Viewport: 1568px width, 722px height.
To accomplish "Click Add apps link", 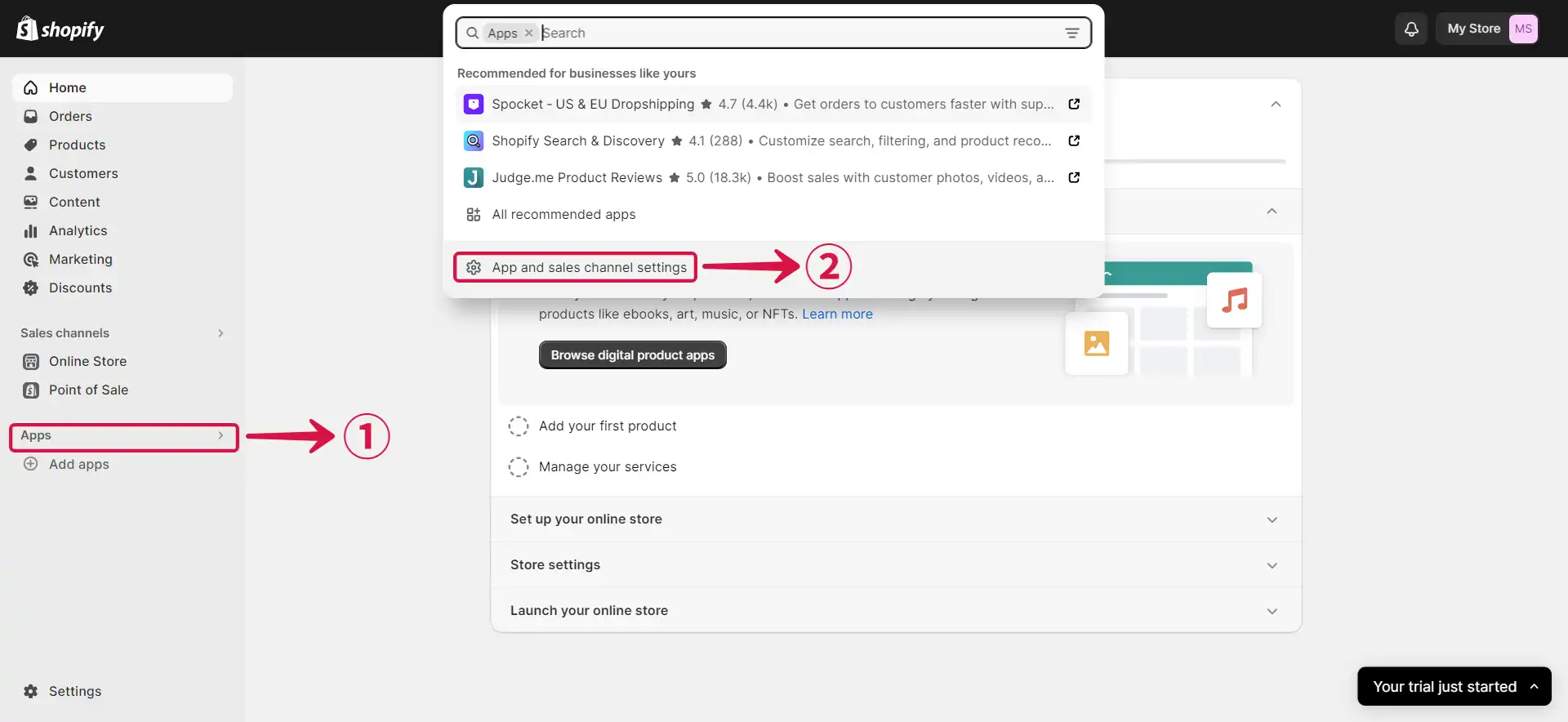I will pos(78,465).
